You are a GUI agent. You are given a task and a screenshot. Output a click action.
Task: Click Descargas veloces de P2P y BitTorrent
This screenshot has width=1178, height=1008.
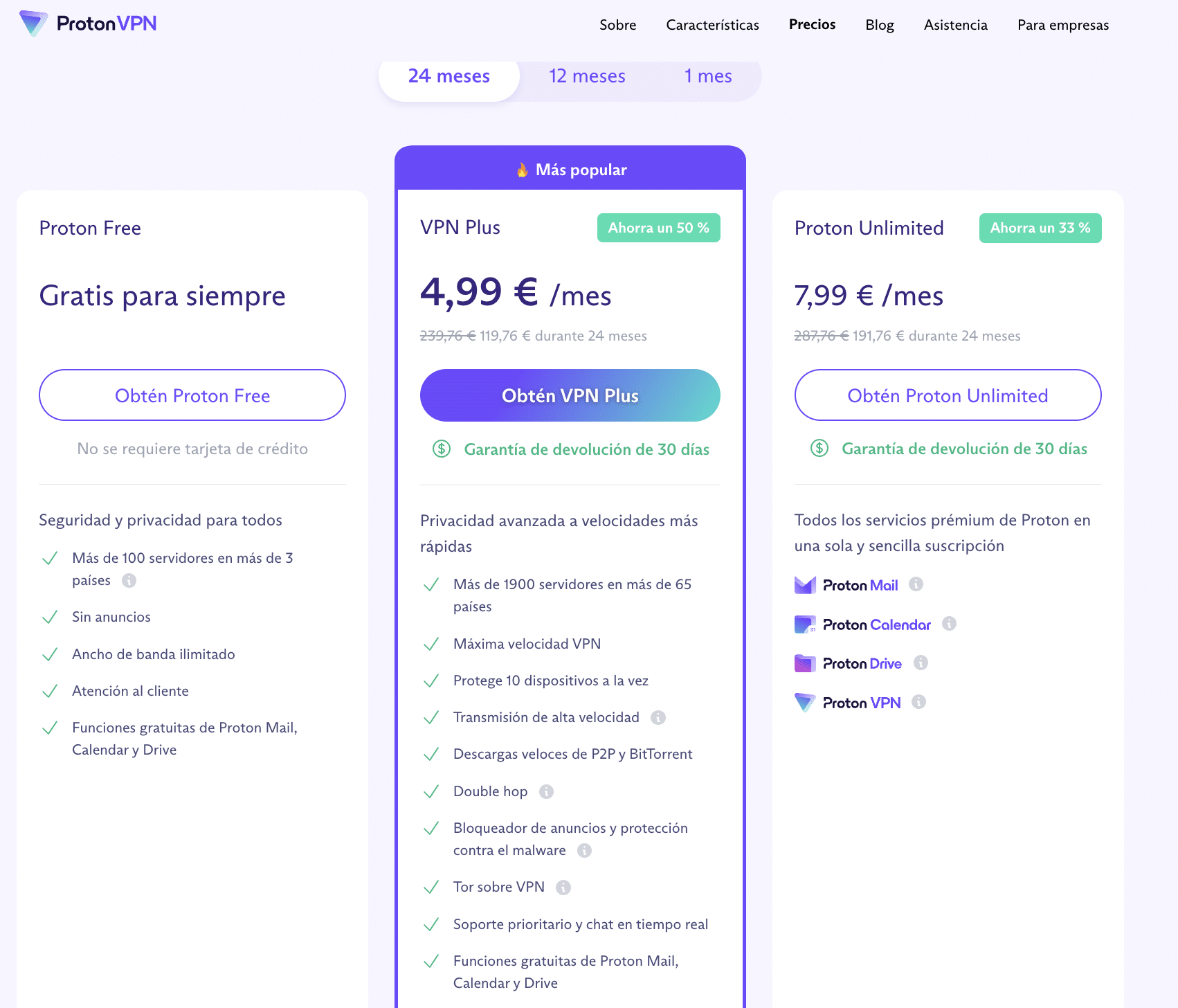pyautogui.click(x=572, y=754)
